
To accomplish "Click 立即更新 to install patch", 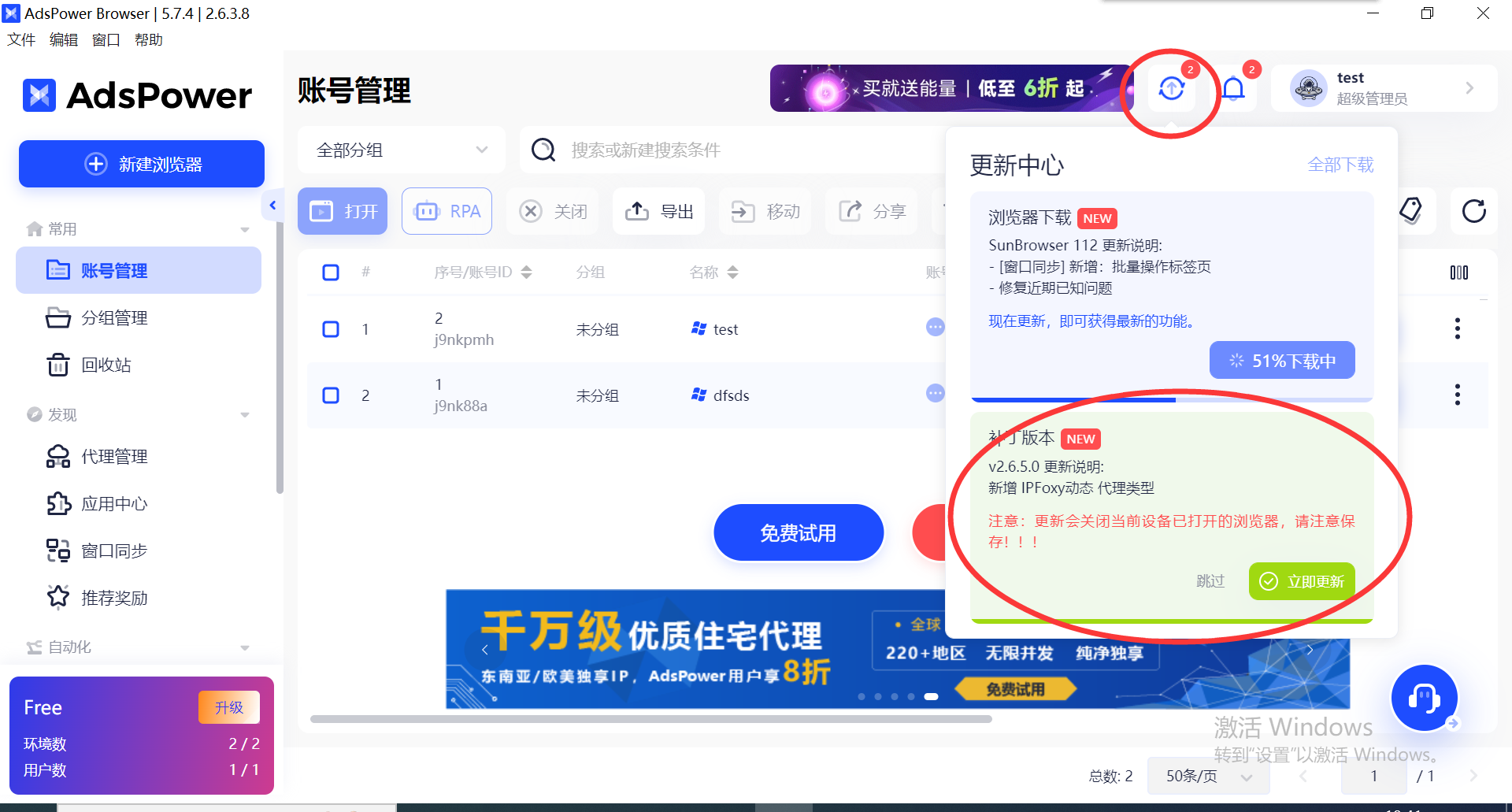I will (1302, 581).
